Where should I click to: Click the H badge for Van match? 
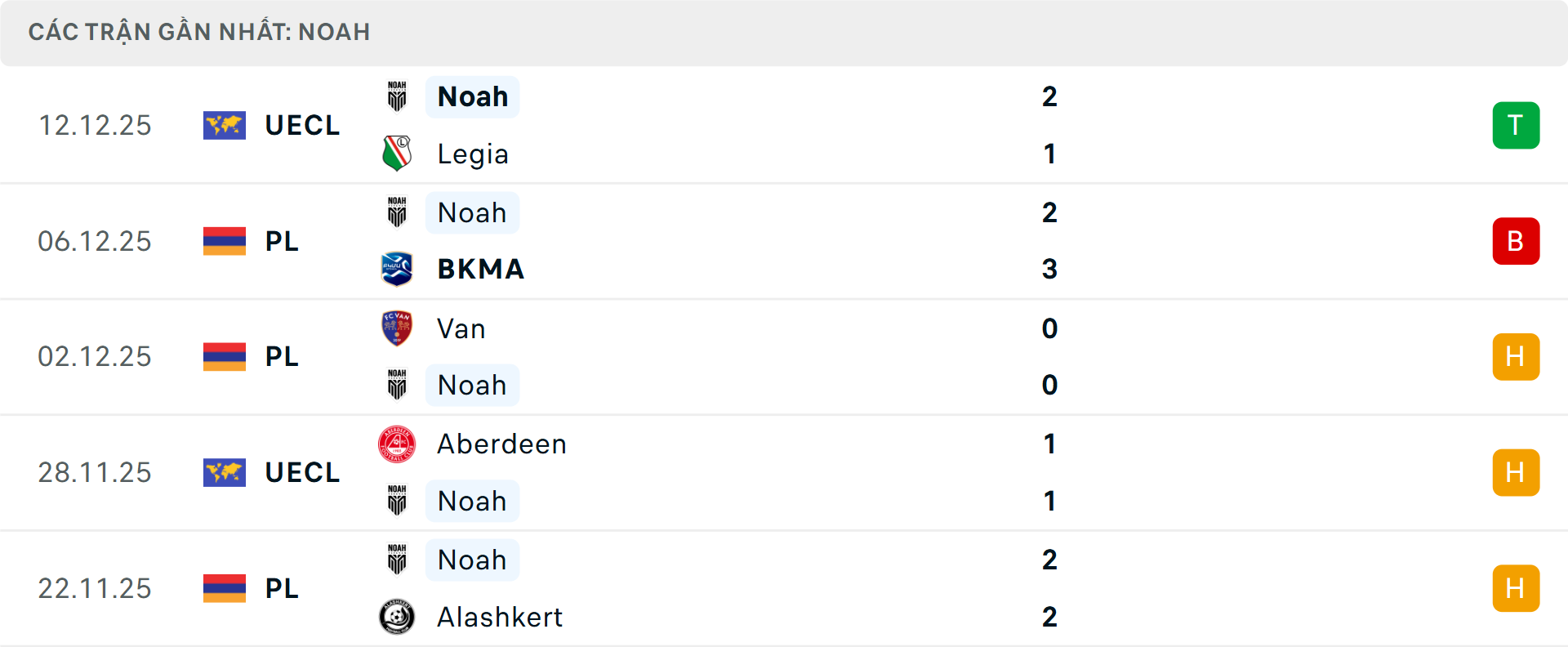point(1516,357)
